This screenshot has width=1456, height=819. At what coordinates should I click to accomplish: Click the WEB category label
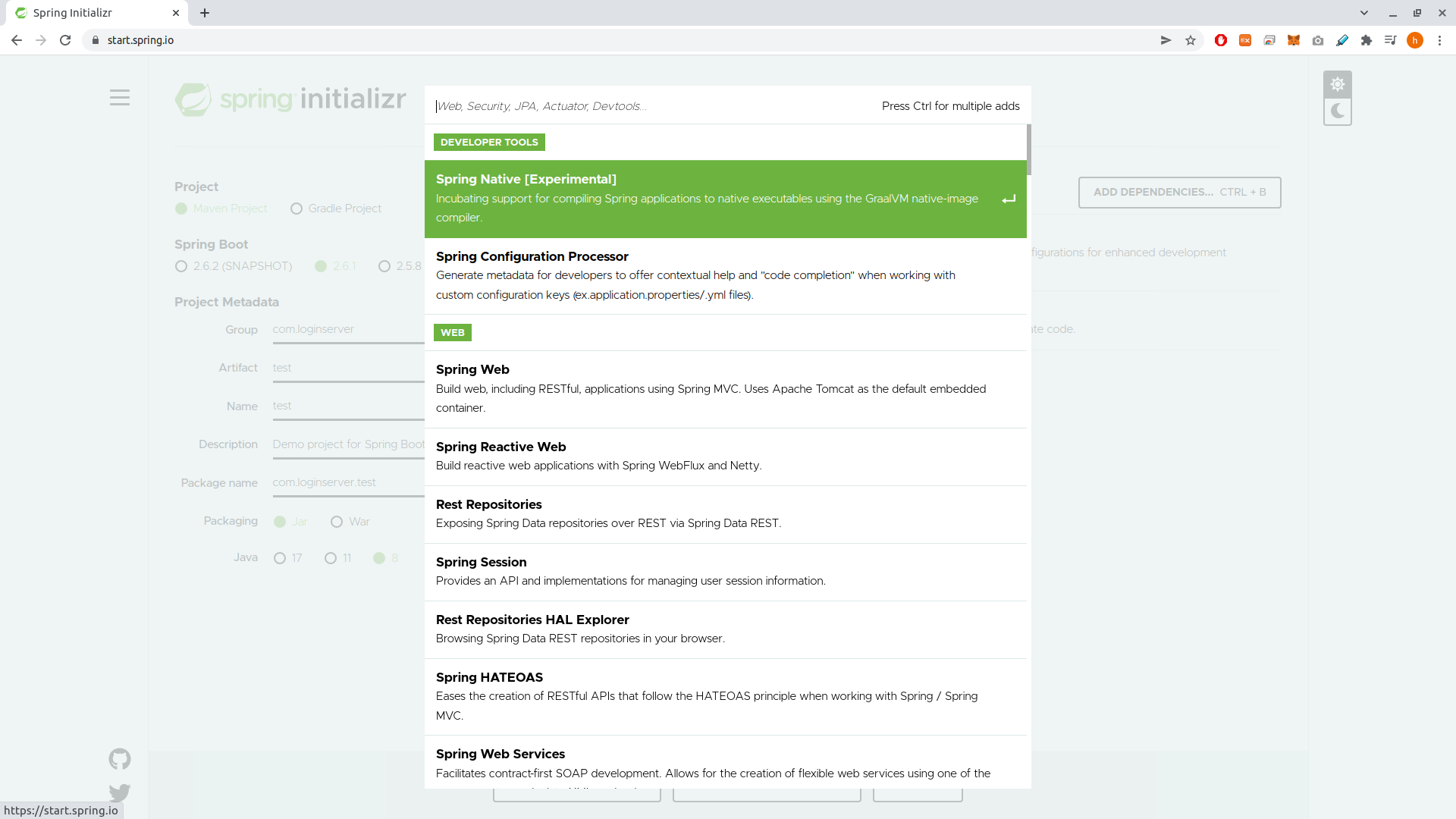(x=453, y=332)
